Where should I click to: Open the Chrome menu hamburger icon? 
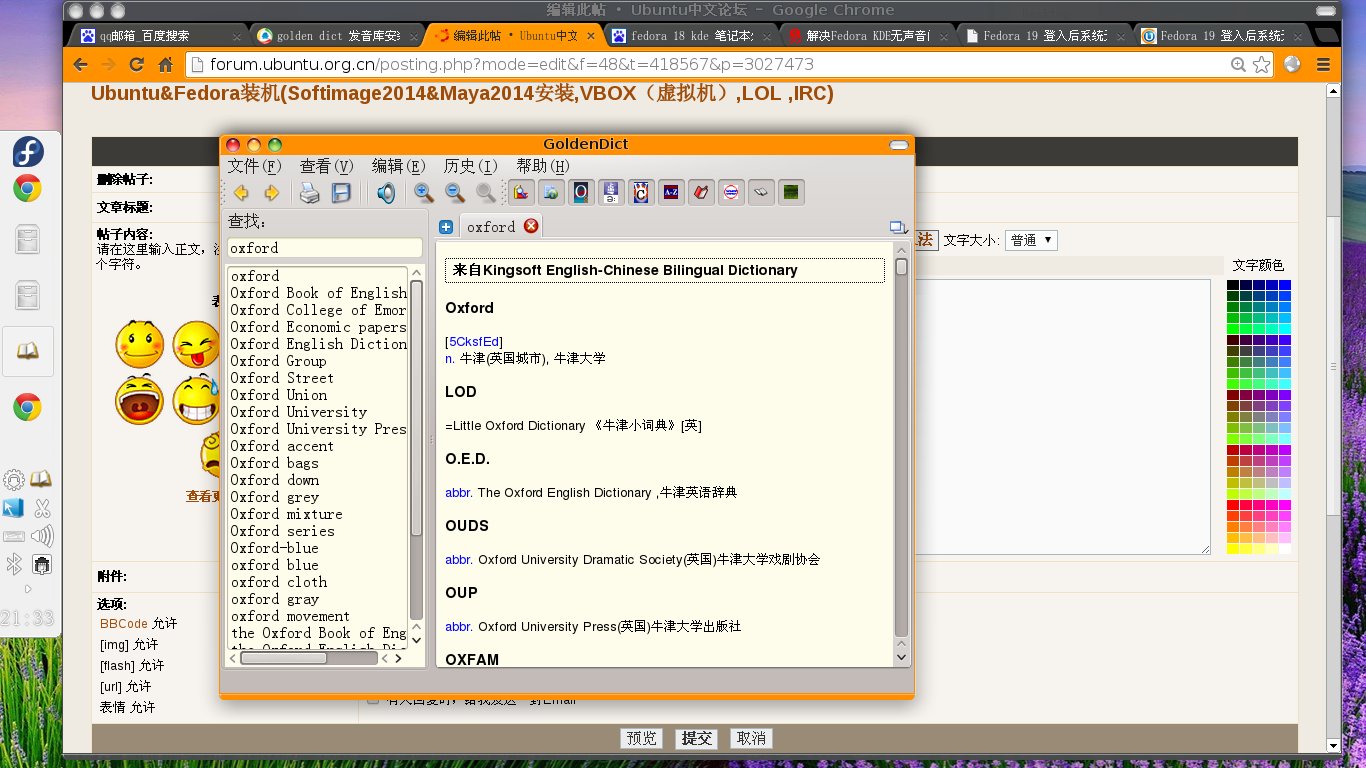[1323, 64]
